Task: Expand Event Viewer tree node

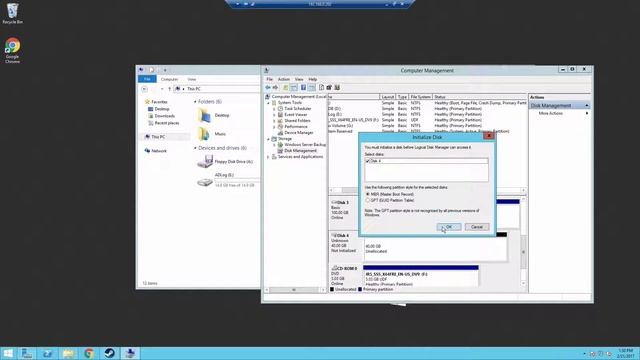Action: pyautogui.click(x=274, y=115)
